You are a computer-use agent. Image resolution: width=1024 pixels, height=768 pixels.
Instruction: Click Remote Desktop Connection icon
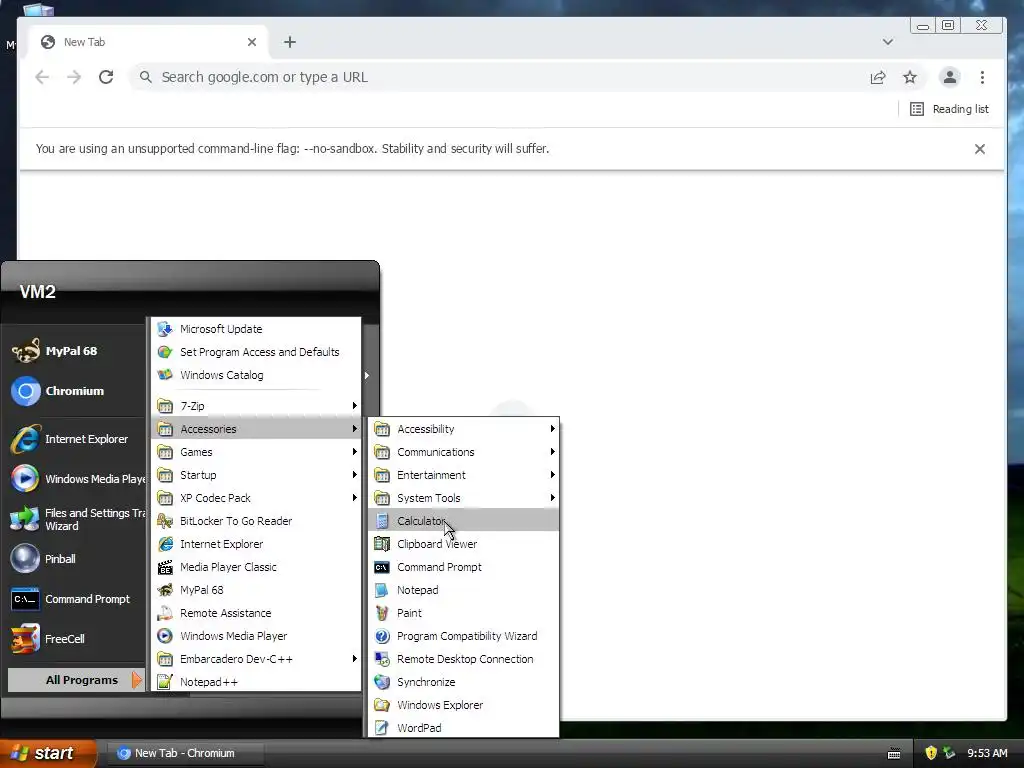[x=382, y=659]
